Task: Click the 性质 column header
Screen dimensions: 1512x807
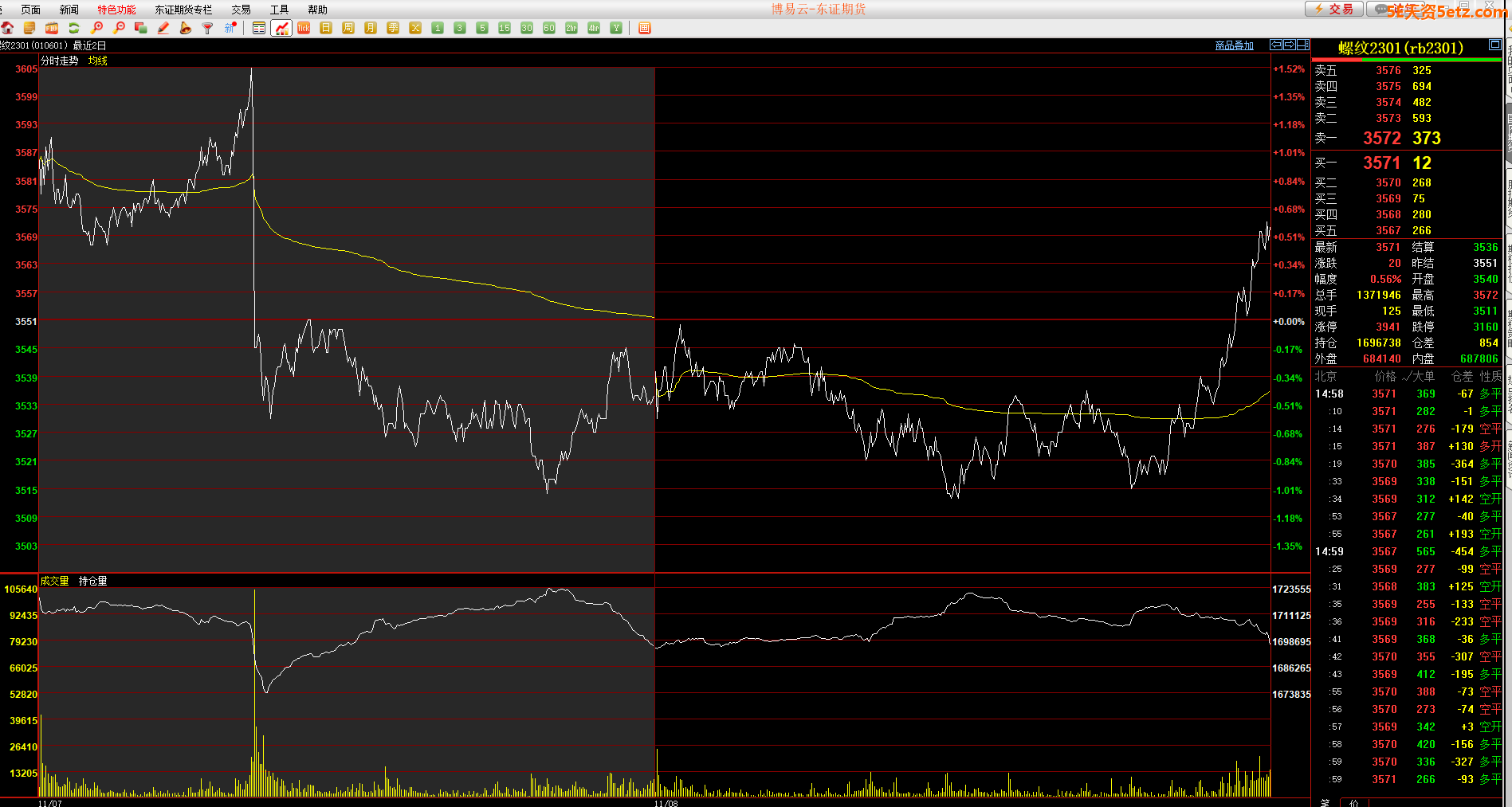Action: click(1490, 376)
